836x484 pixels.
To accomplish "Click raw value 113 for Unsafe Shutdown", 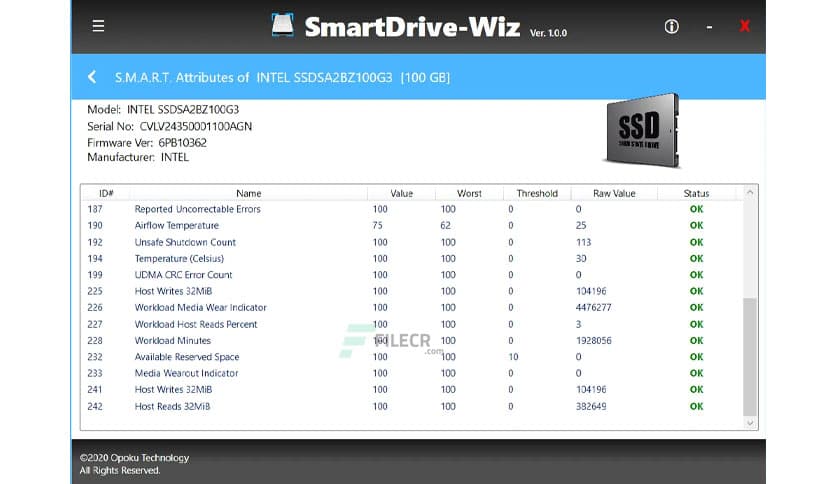I will click(x=583, y=242).
